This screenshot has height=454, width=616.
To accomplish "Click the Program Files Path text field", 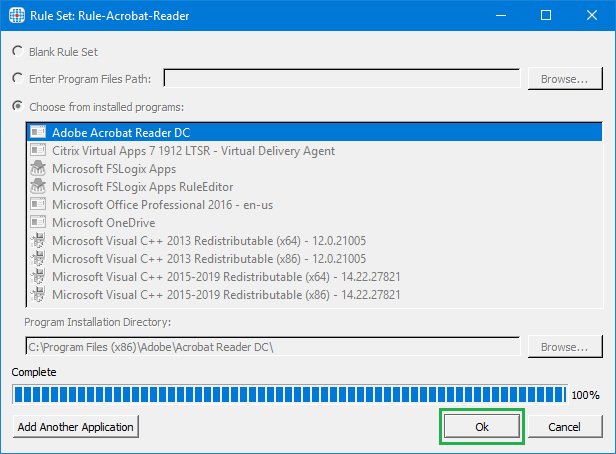I will (342, 78).
